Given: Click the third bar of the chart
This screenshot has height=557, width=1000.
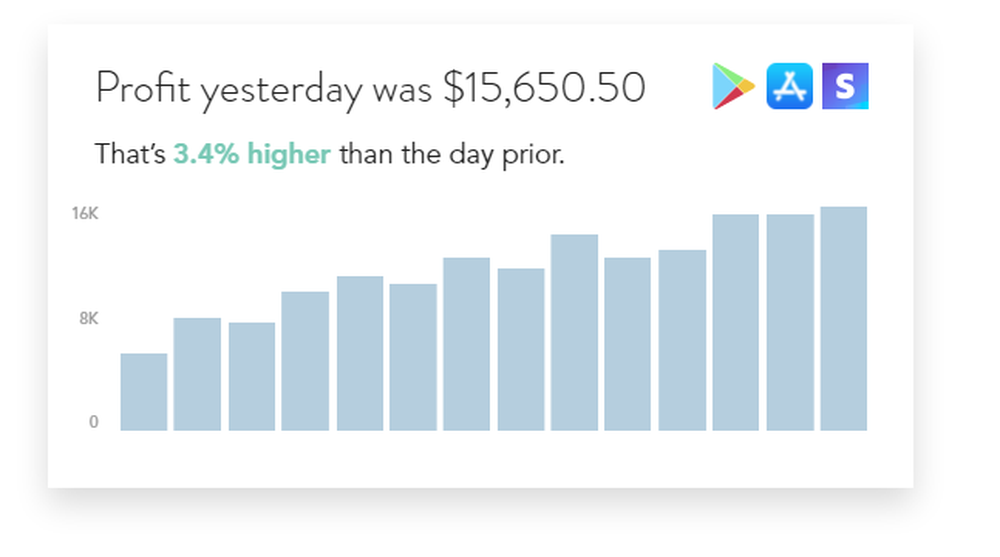Looking at the screenshot, I should point(252,376).
